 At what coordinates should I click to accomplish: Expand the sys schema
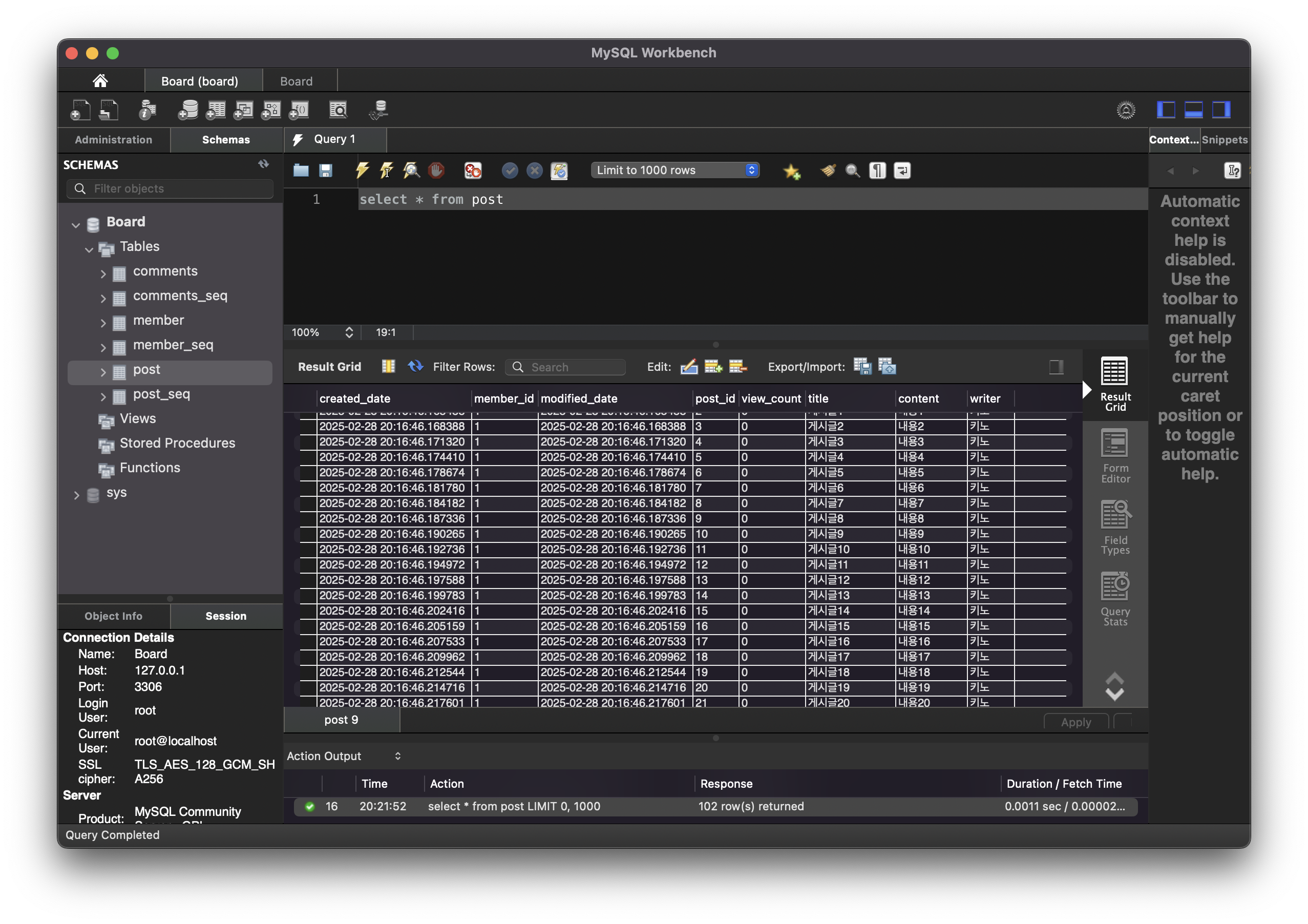76,495
